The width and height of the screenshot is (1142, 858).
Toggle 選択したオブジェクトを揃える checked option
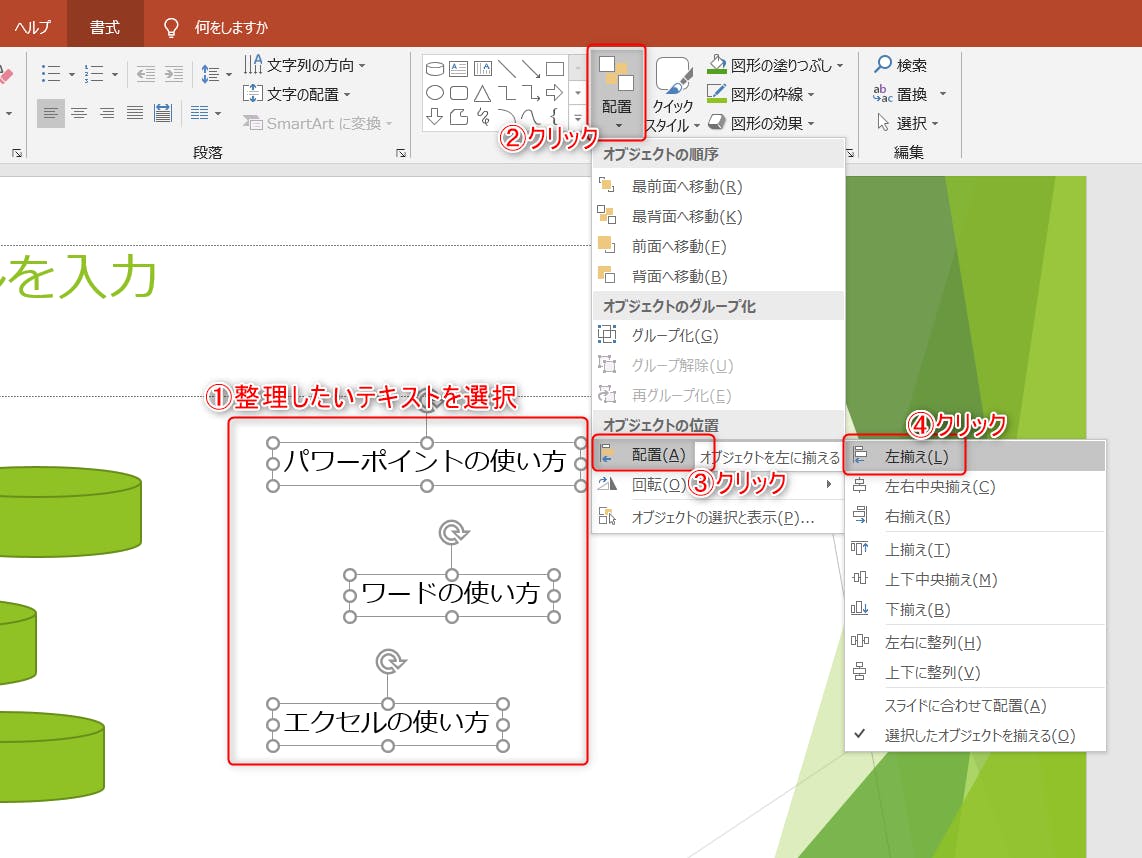[x=978, y=736]
